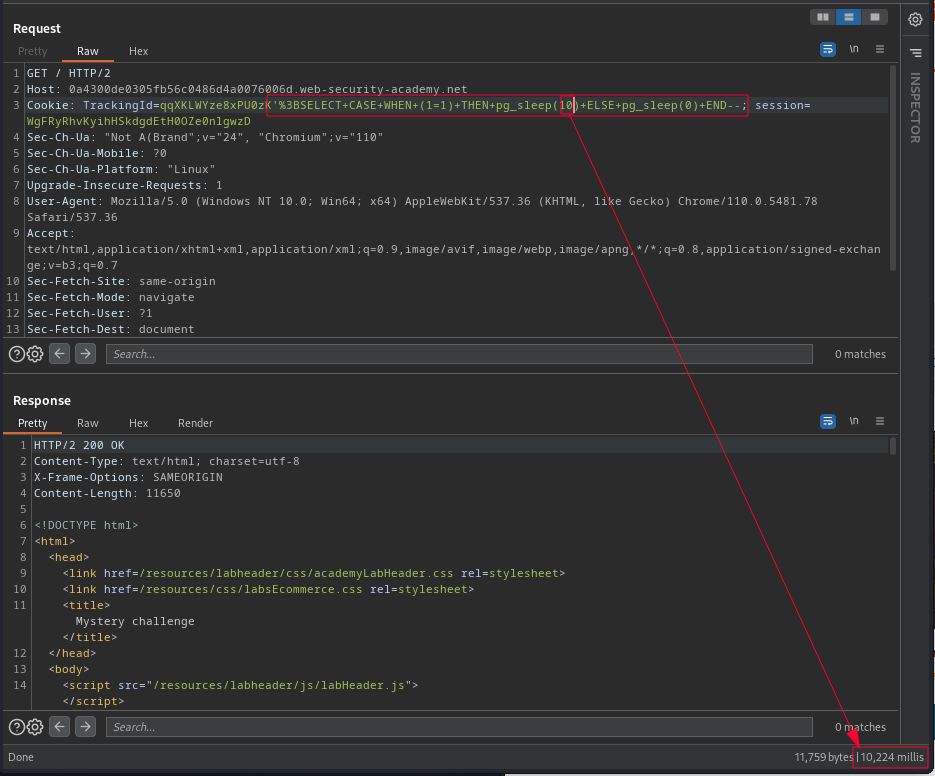Click the Request '0 matches' counter

(860, 354)
